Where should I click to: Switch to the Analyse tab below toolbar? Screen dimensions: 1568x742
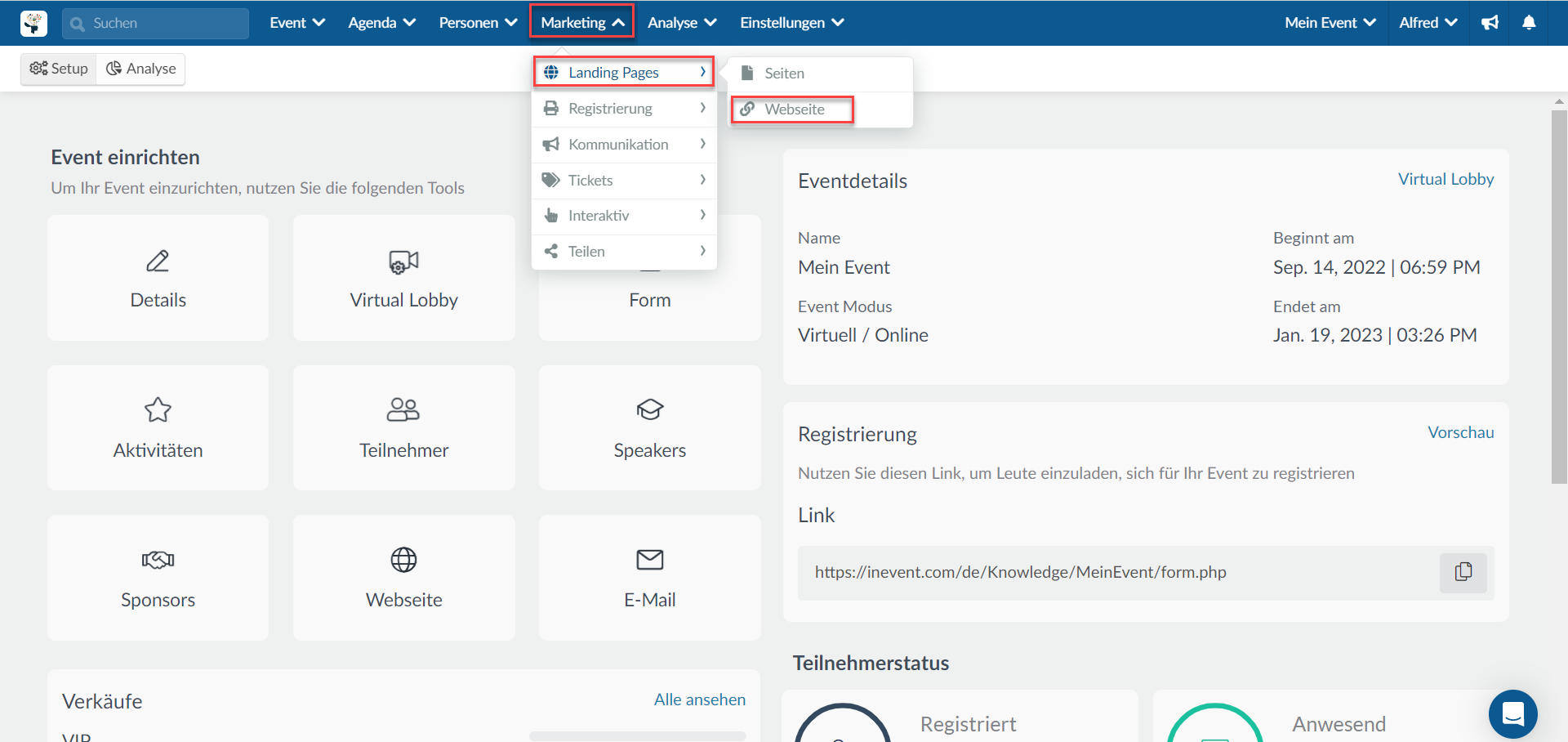pos(141,69)
